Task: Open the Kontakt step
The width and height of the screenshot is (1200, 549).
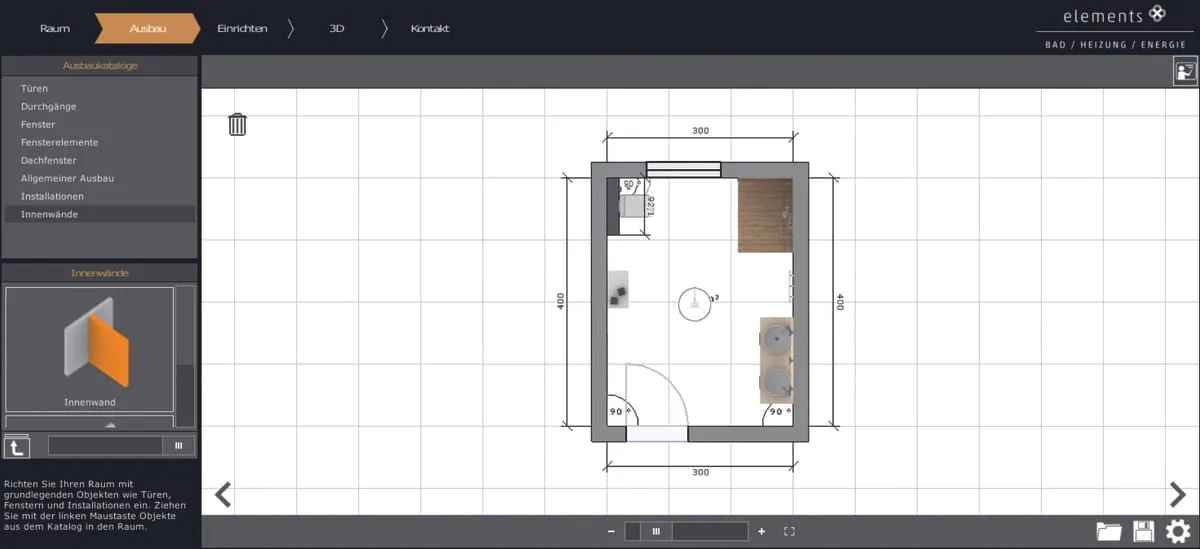Action: click(x=430, y=29)
